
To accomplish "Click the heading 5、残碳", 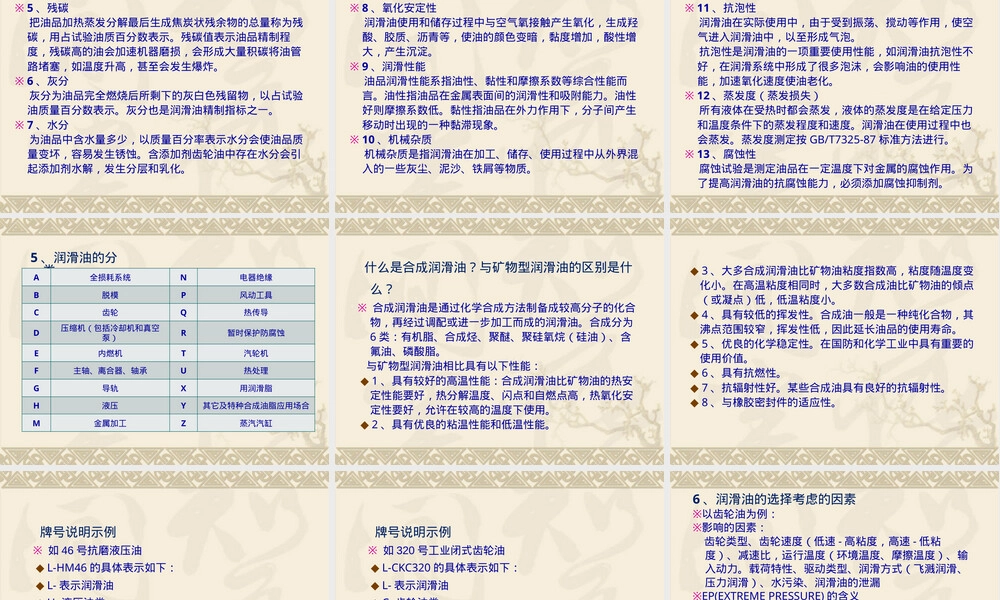I will [x=47, y=8].
